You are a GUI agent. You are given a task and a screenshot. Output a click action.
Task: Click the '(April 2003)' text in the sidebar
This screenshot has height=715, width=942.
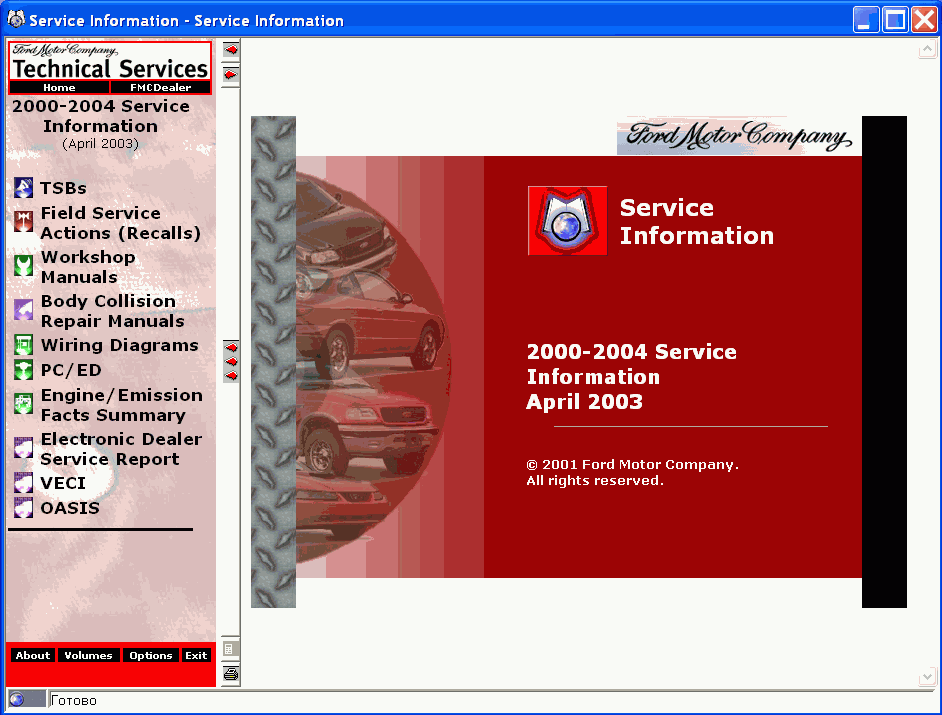point(100,144)
